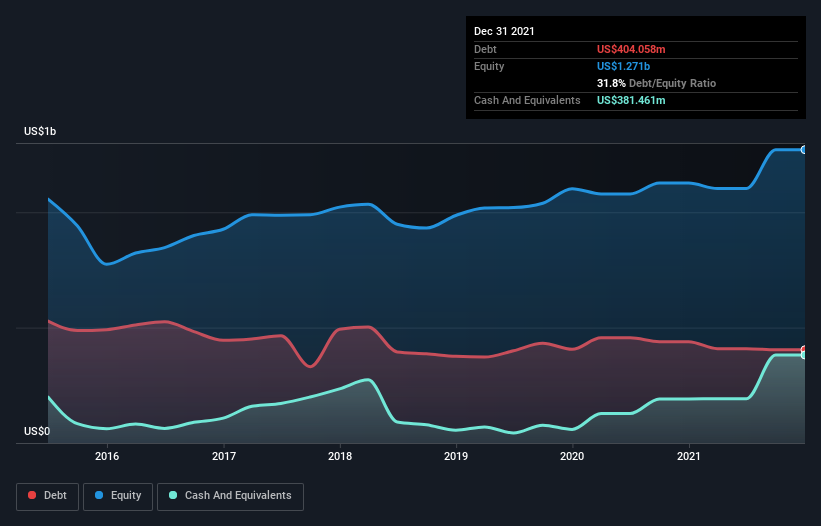Screen dimensions: 821x526
Task: Click the 2017 x-axis label
Action: tap(224, 456)
